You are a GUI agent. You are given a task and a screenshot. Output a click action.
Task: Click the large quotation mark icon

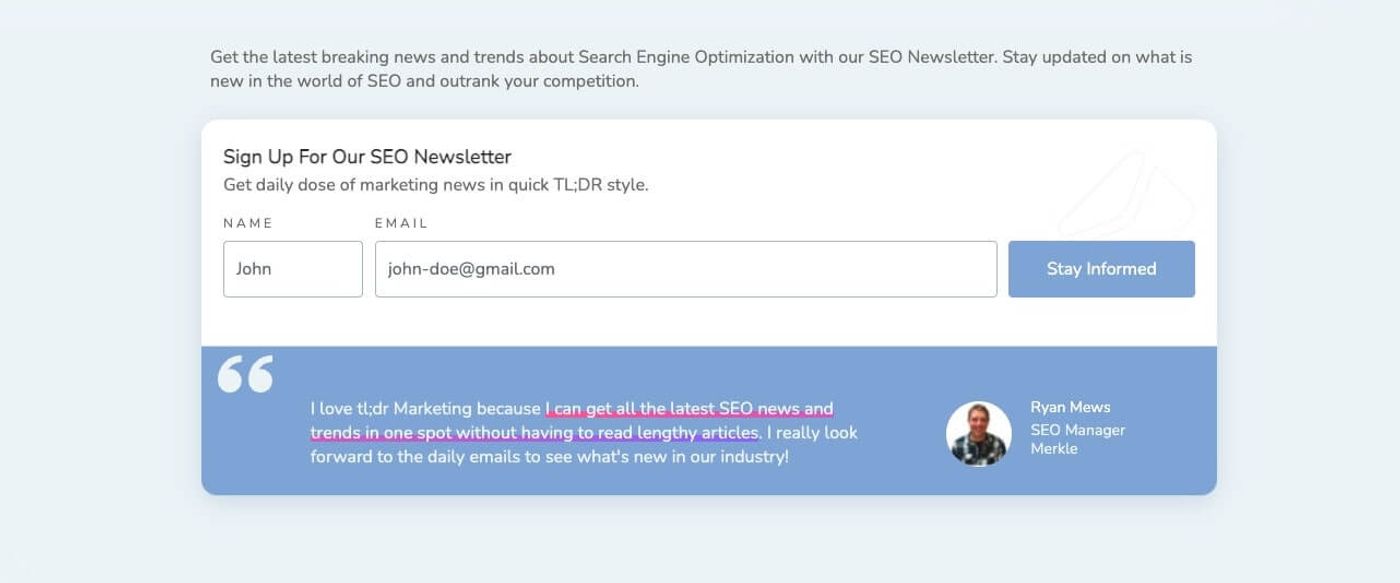pos(245,374)
